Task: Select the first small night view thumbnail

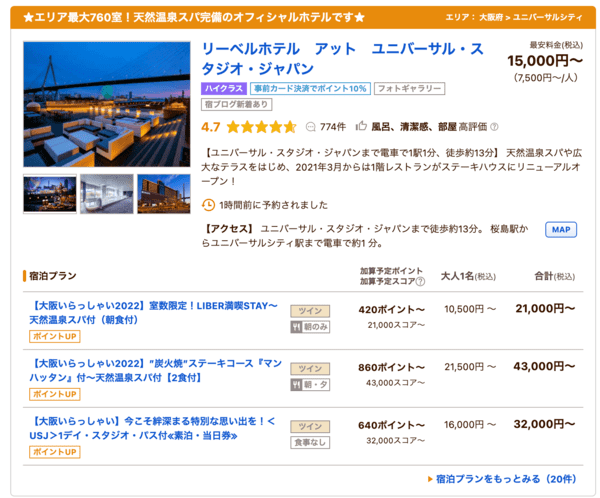Action: pyautogui.click(x=50, y=194)
